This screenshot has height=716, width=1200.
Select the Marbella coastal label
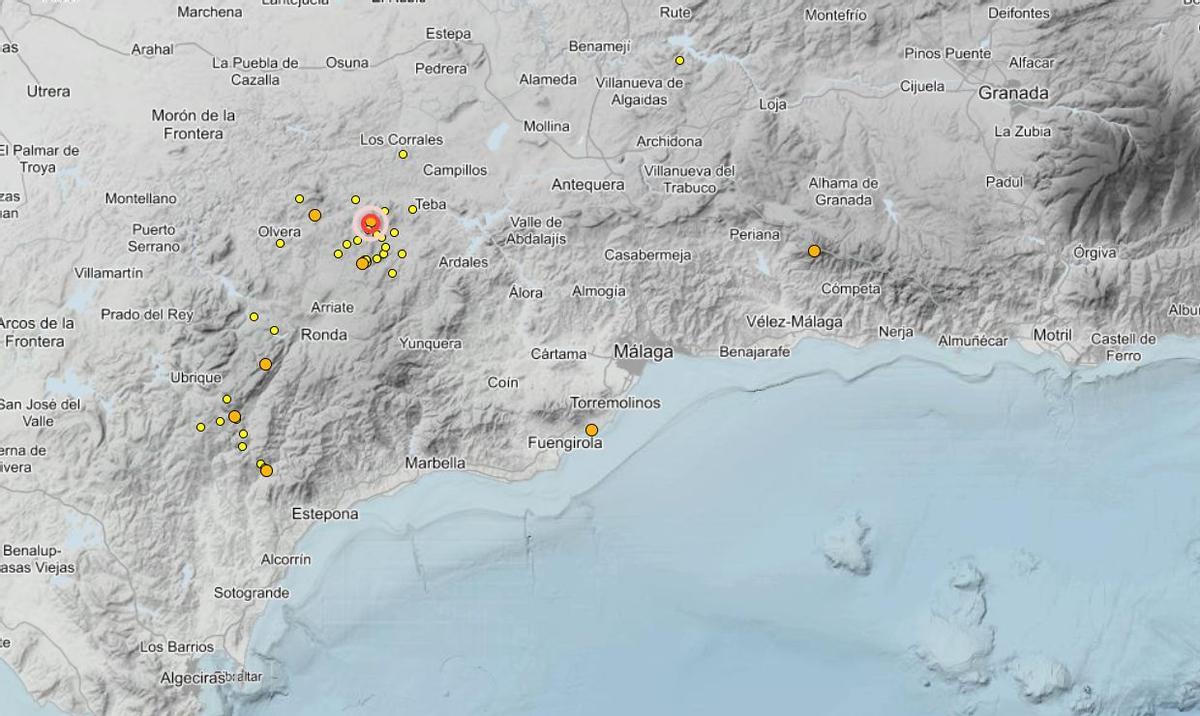point(434,463)
